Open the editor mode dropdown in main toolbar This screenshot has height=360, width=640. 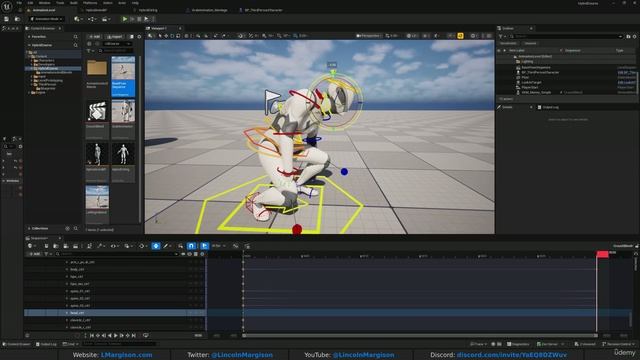pos(46,19)
